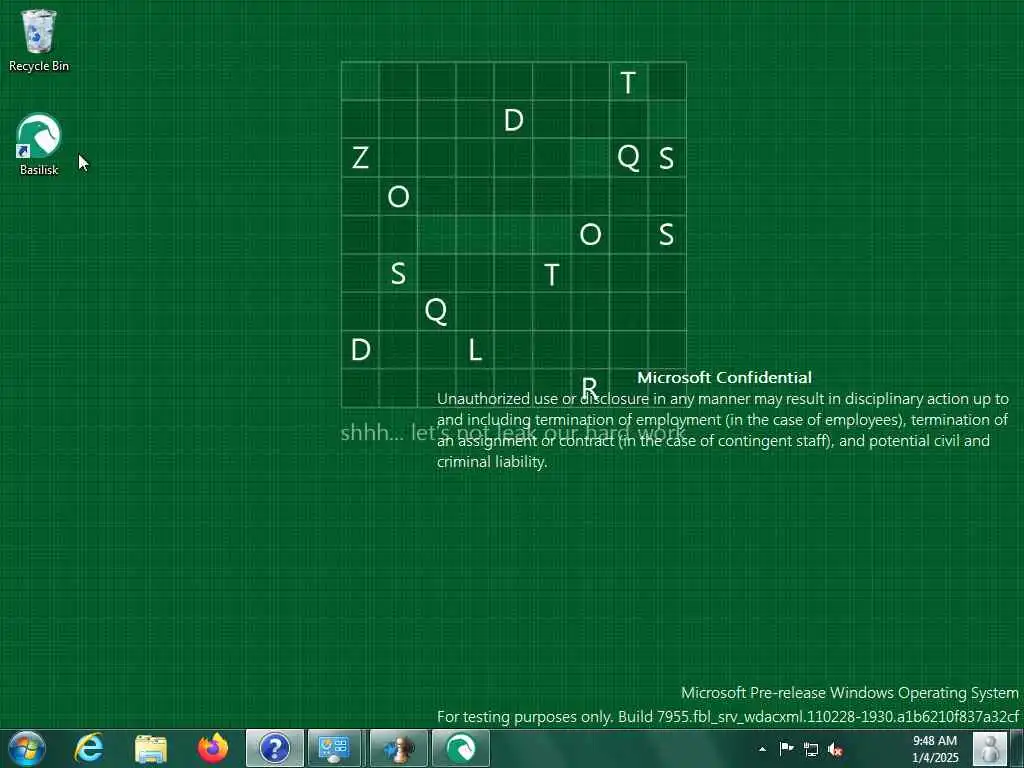Open the network status tray icon
The width and height of the screenshot is (1024, 768).
811,749
